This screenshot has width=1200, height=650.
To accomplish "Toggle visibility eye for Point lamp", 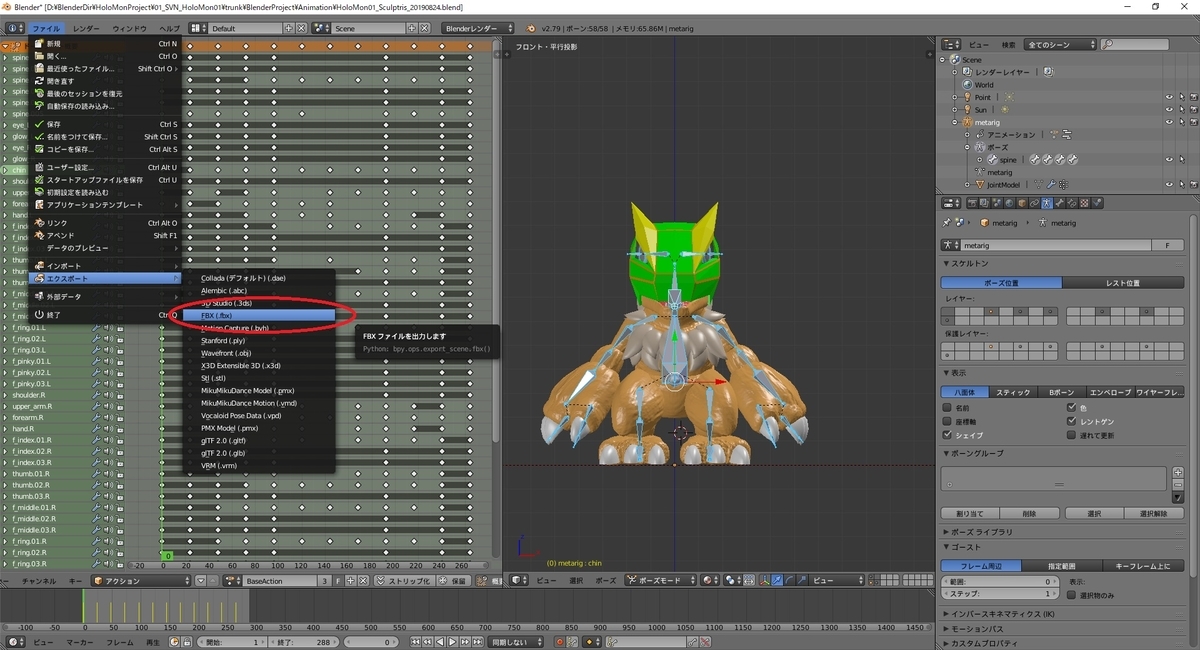I will point(1169,97).
